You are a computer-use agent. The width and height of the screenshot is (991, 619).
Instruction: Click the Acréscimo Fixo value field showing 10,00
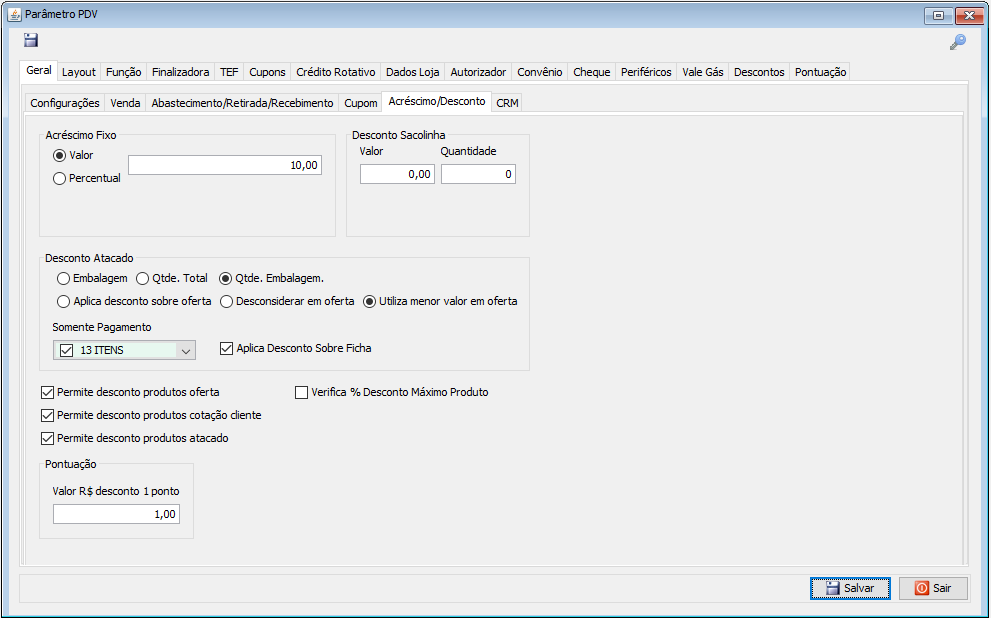click(225, 166)
